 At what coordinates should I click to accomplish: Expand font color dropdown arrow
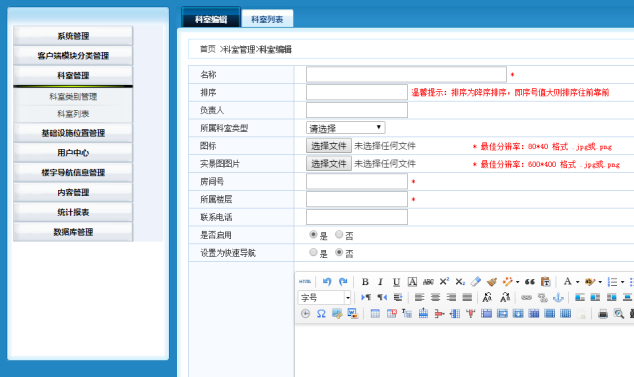coord(577,282)
